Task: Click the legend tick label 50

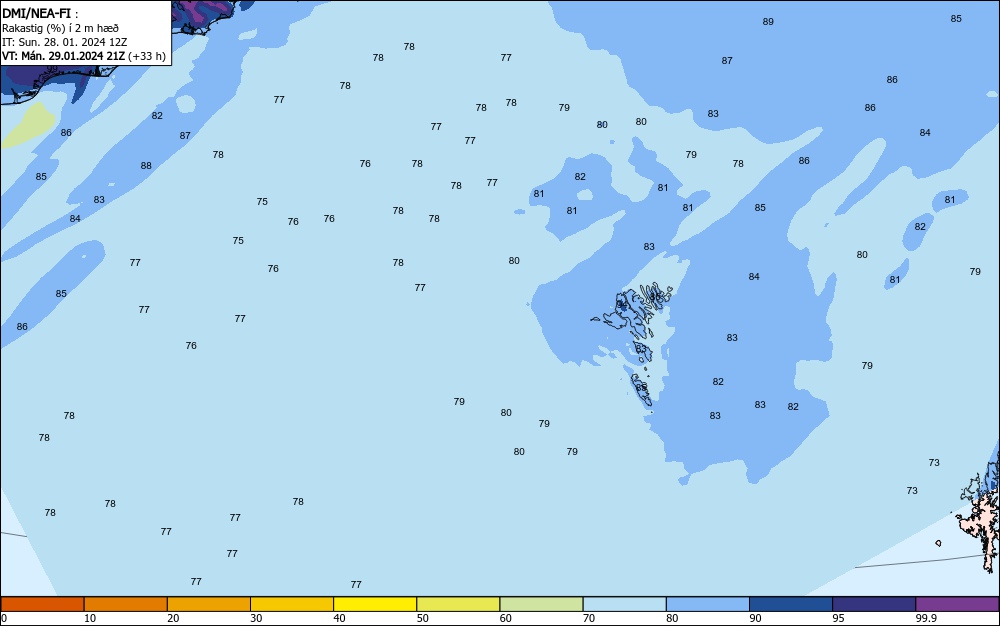Action: 422,618
